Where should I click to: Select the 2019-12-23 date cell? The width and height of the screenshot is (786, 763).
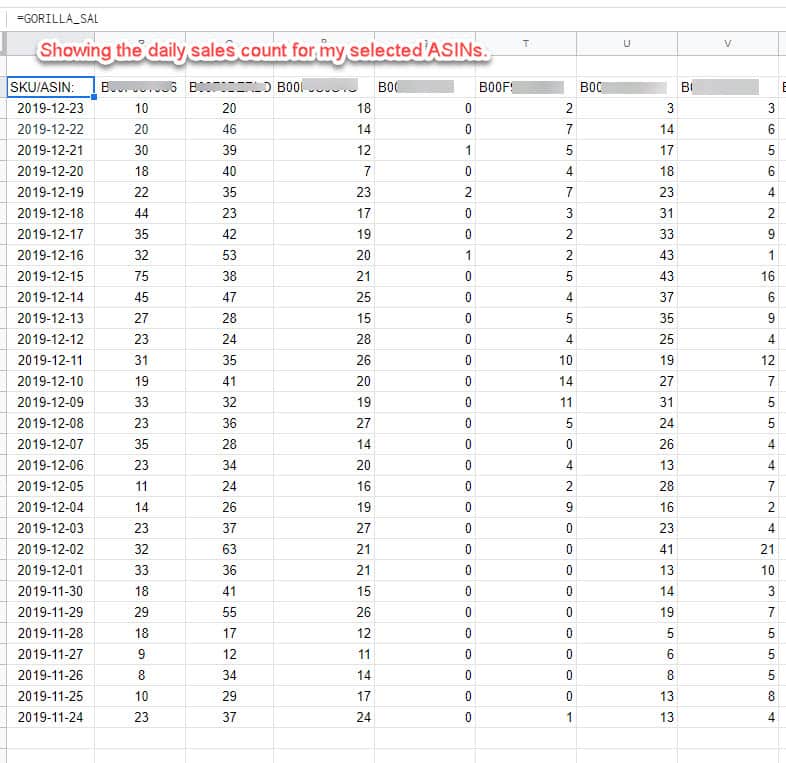point(51,108)
